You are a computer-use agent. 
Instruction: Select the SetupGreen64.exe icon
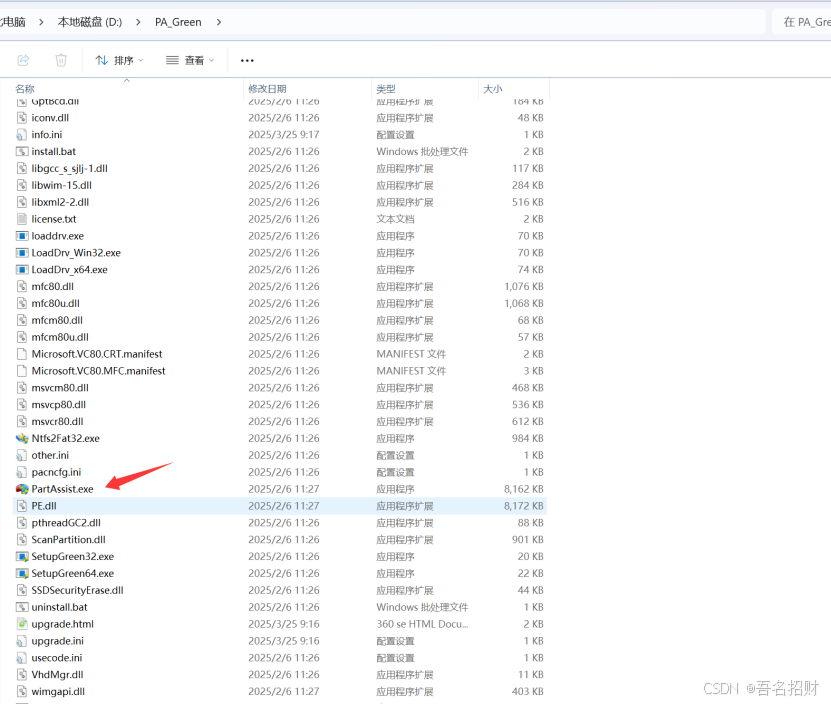[22, 574]
